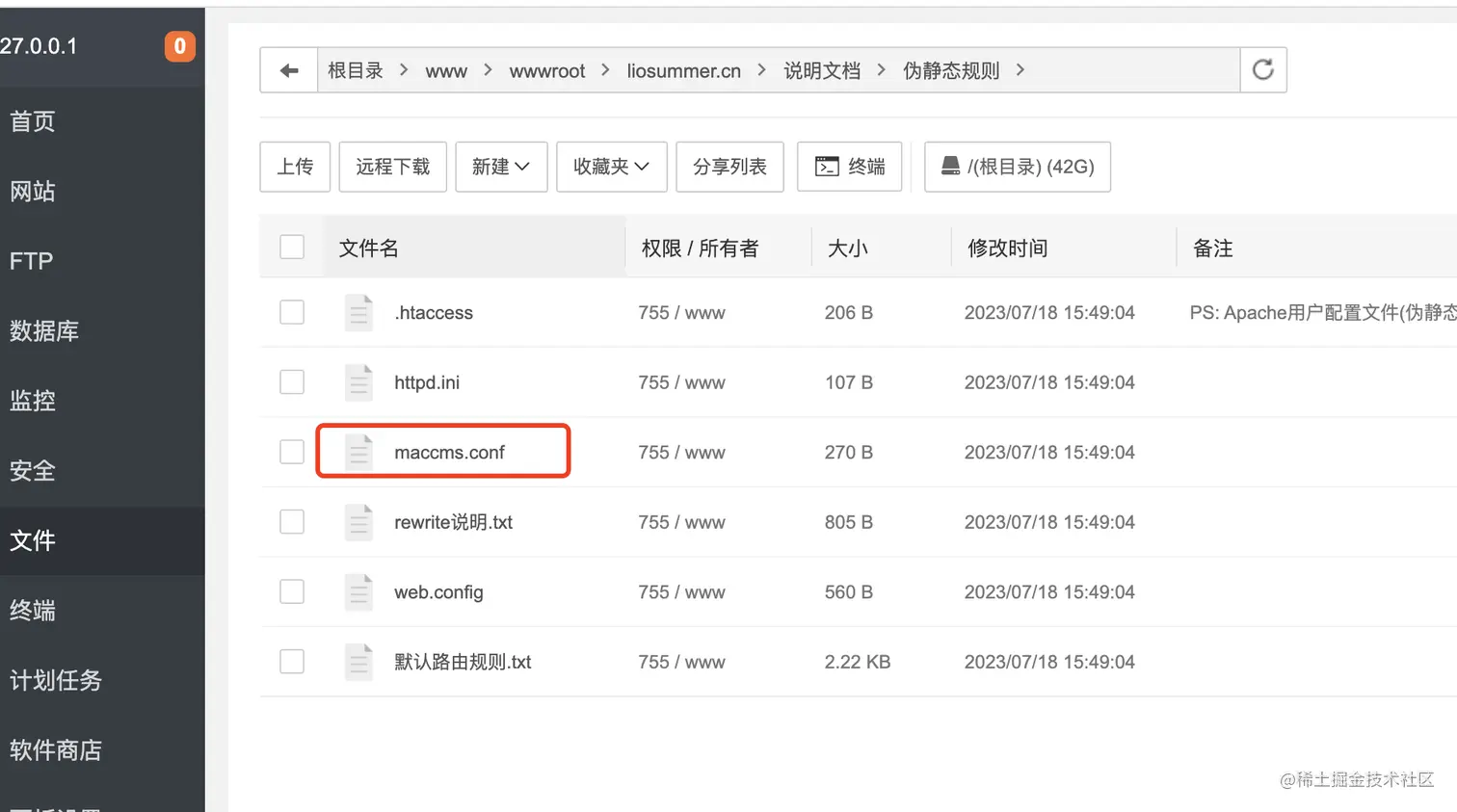Expand the chevron after www breadcrumb
This screenshot has width=1457, height=812.
(488, 70)
